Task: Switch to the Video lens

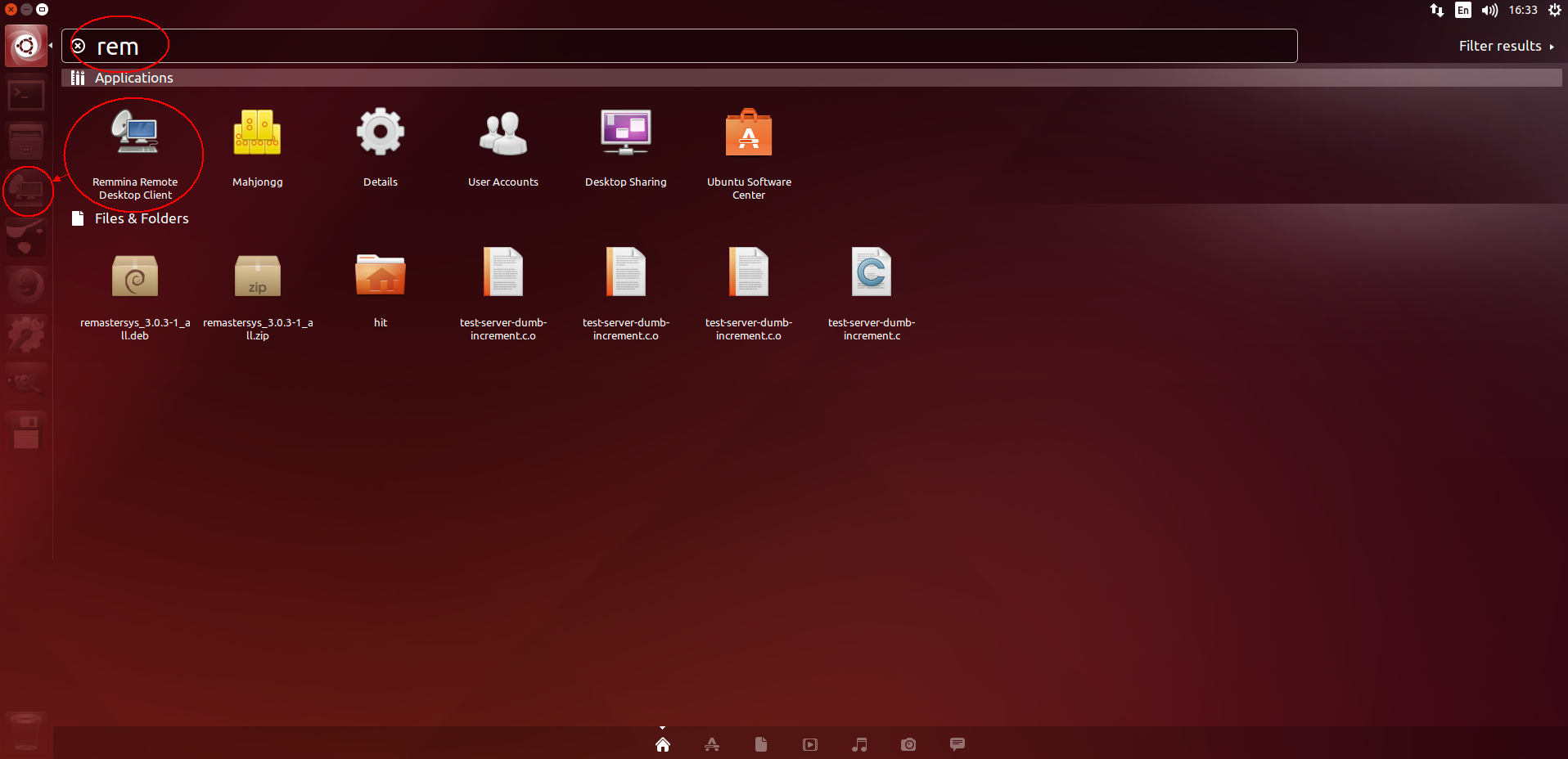Action: coord(810,744)
